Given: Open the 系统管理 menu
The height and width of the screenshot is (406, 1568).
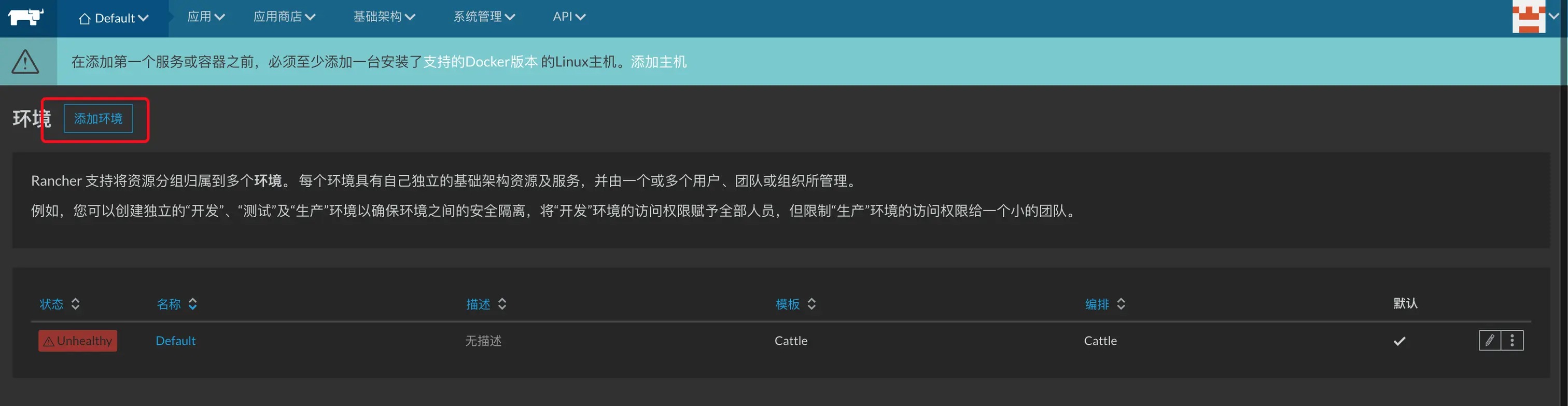Looking at the screenshot, I should pyautogui.click(x=484, y=17).
